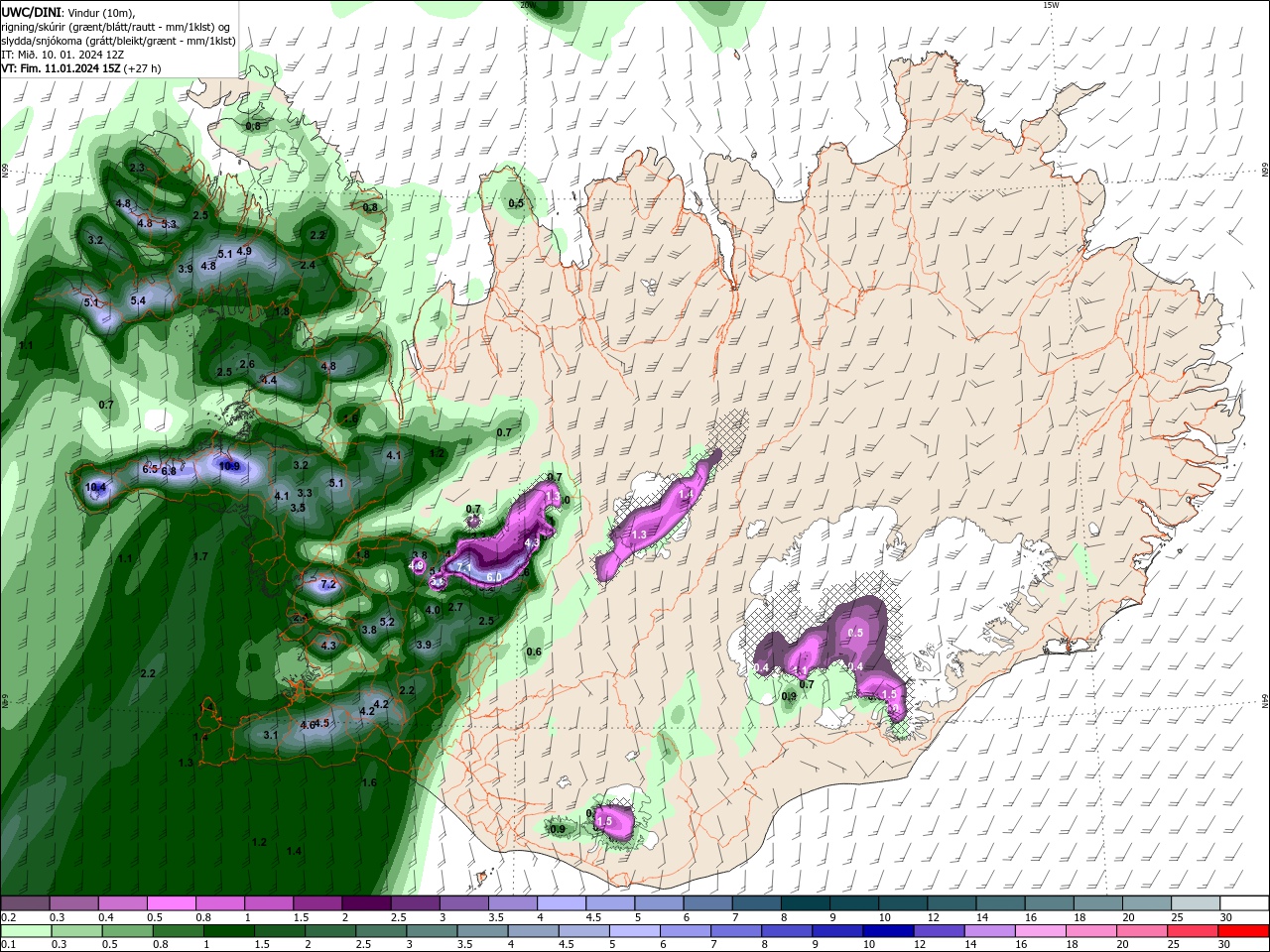Click the 6.0 value label on map
Viewport: 1270px width, 952px height.
pyautogui.click(x=493, y=577)
